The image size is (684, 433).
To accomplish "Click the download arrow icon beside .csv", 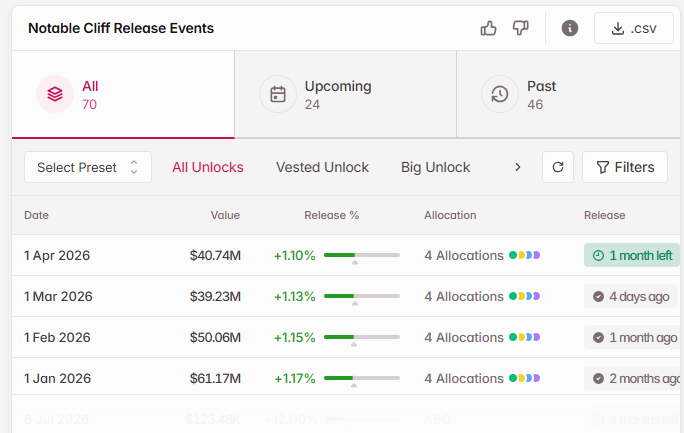I will 618,29.
